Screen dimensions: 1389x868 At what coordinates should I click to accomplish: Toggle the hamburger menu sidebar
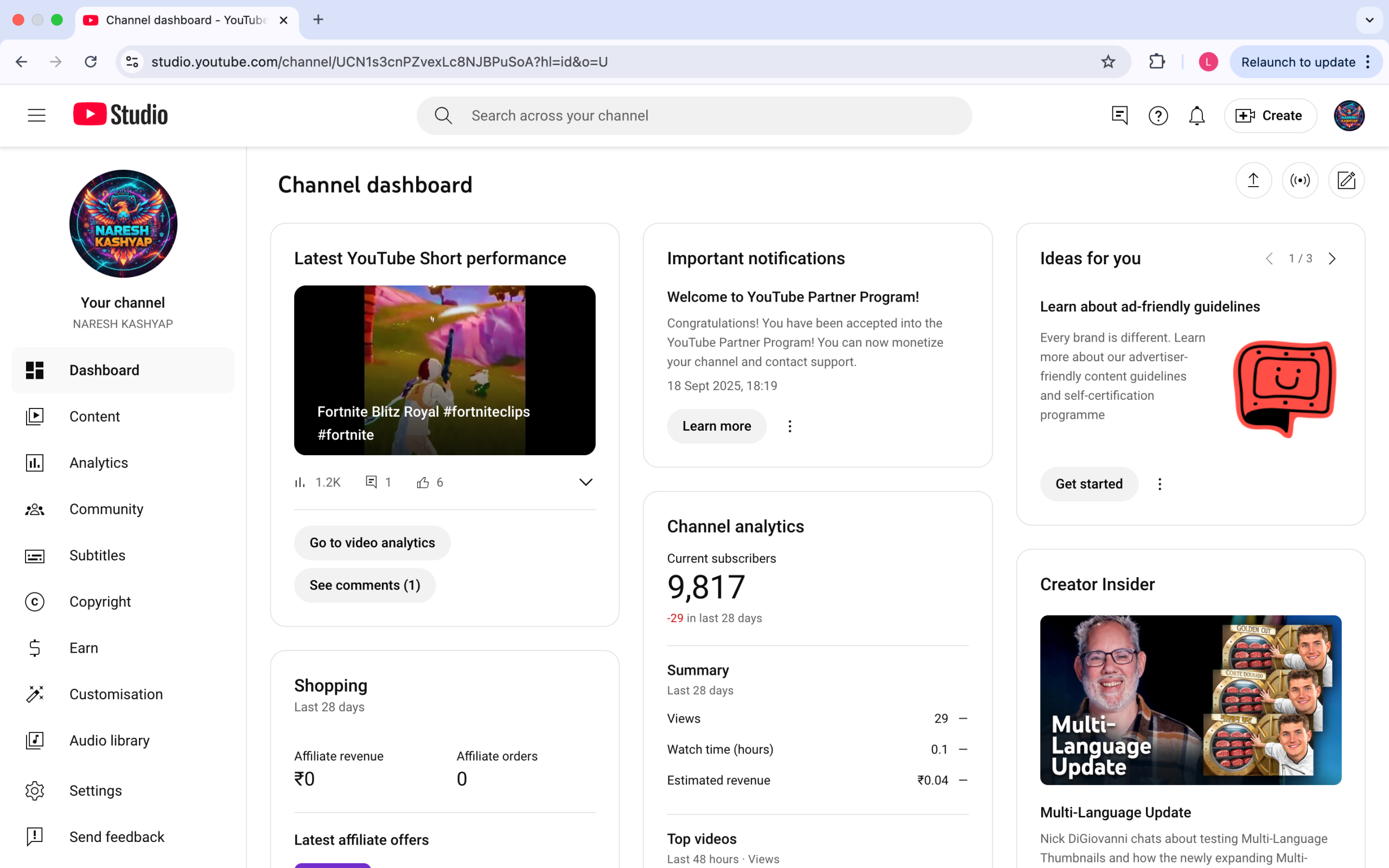pyautogui.click(x=36, y=116)
